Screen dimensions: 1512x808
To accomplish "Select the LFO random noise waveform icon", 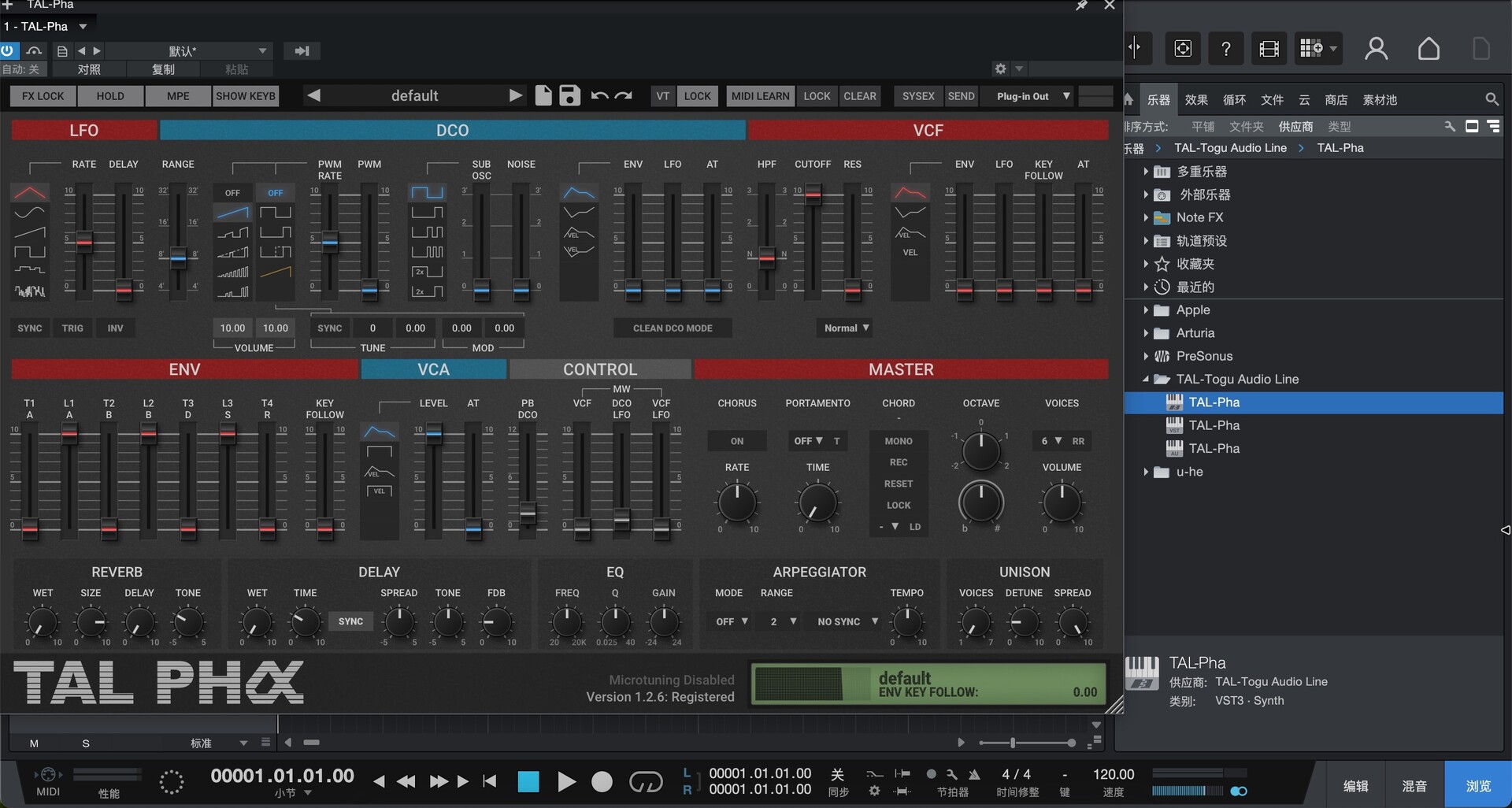I will tap(30, 291).
